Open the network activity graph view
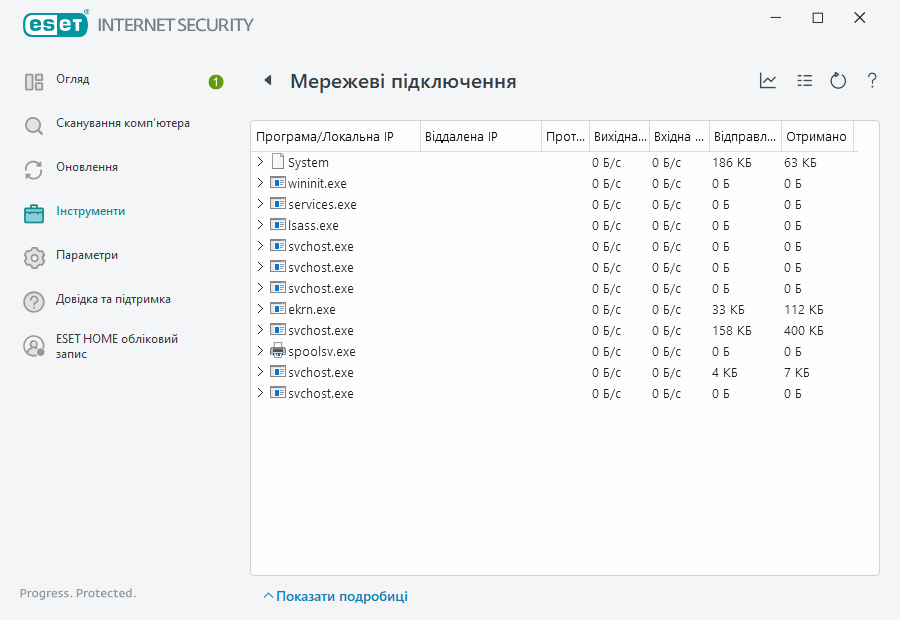 768,80
